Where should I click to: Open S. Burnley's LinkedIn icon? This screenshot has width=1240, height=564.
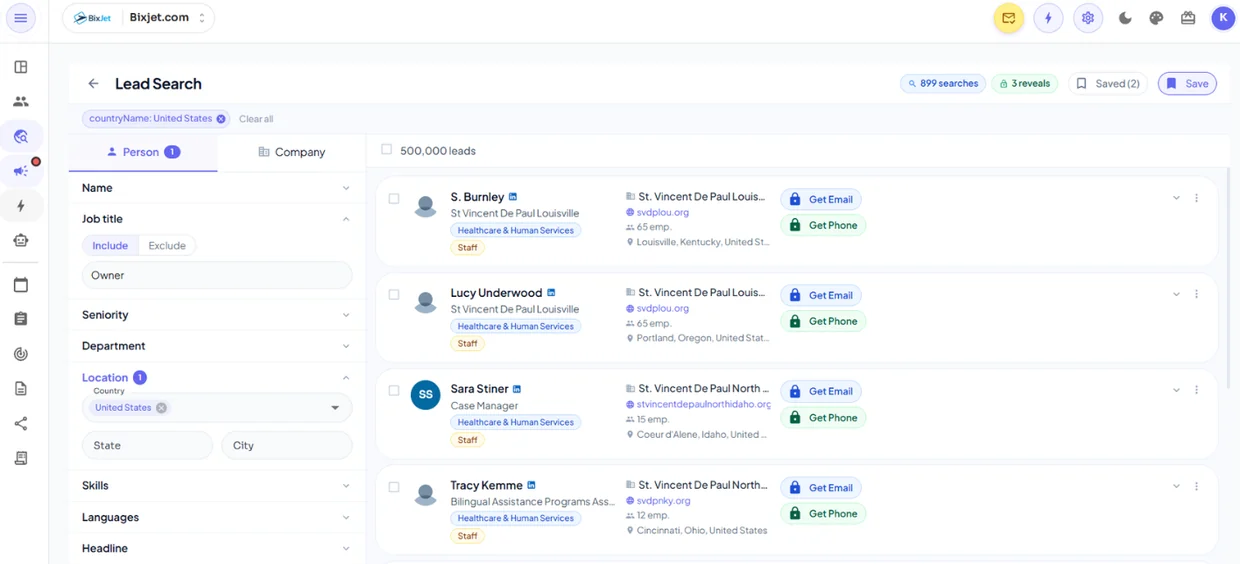pyautogui.click(x=513, y=197)
